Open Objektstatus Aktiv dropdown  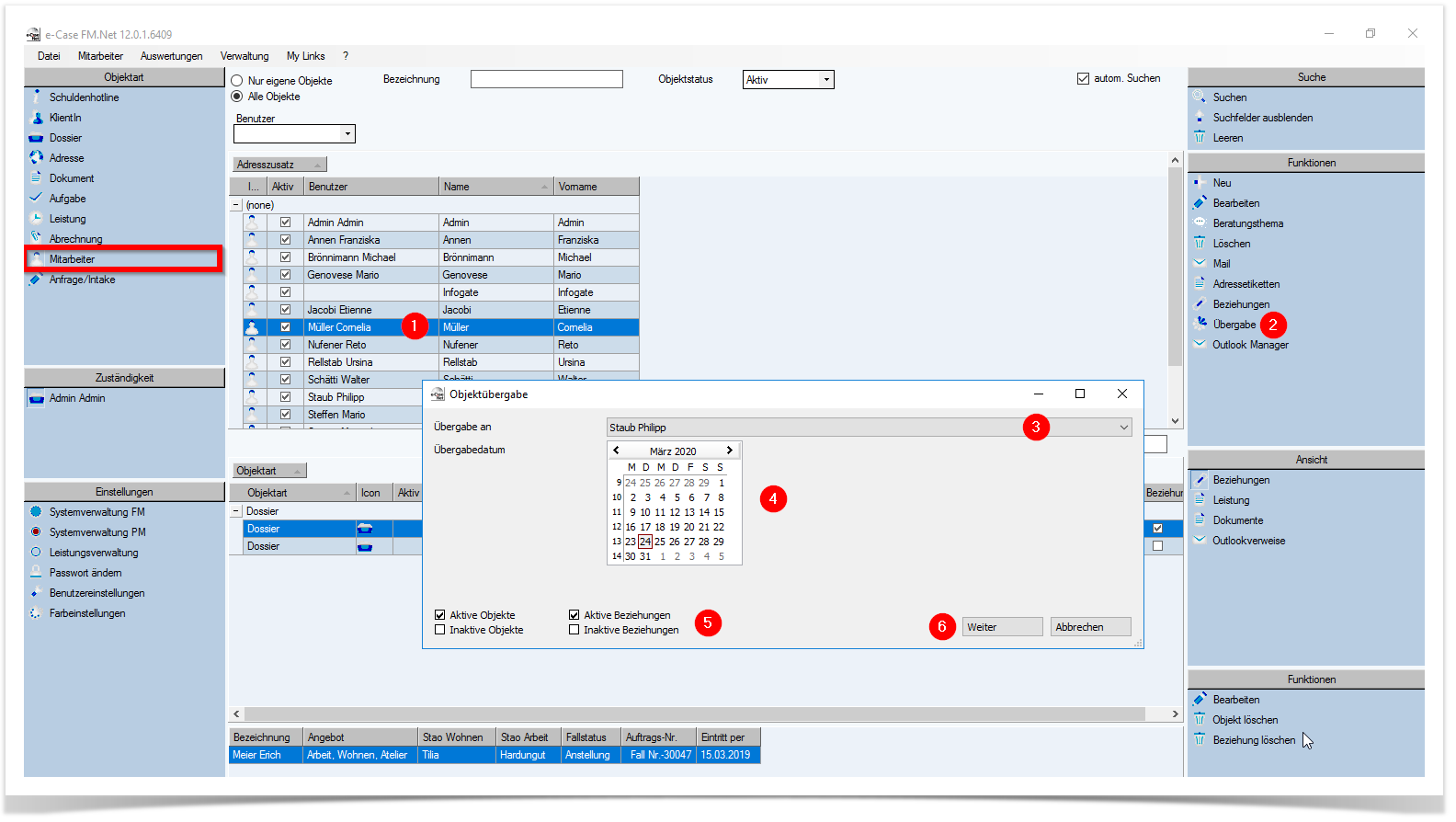(x=826, y=80)
